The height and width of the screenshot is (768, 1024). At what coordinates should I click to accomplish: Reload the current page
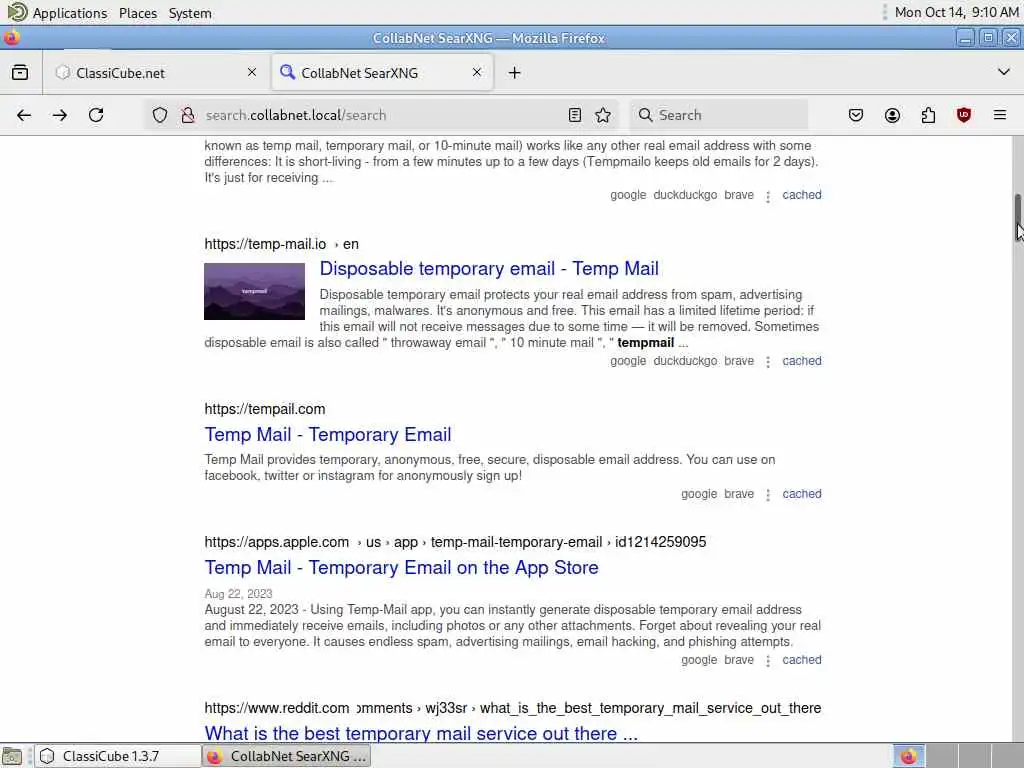pos(96,116)
